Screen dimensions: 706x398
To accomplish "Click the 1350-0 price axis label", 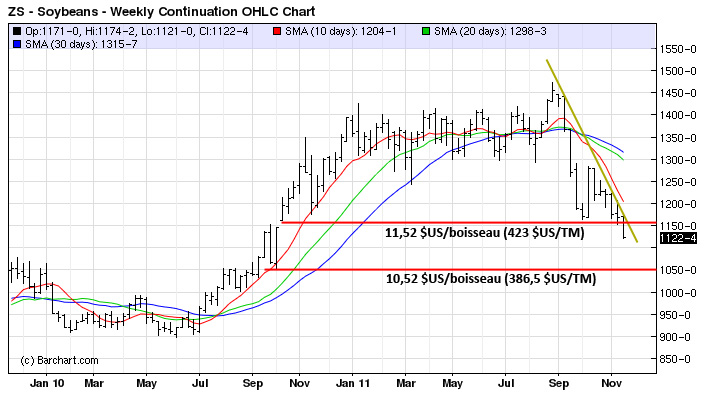I will 678,138.
